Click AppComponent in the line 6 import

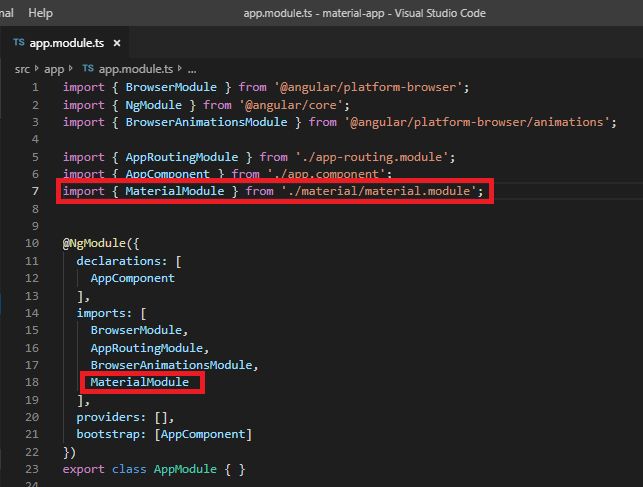tap(167, 174)
